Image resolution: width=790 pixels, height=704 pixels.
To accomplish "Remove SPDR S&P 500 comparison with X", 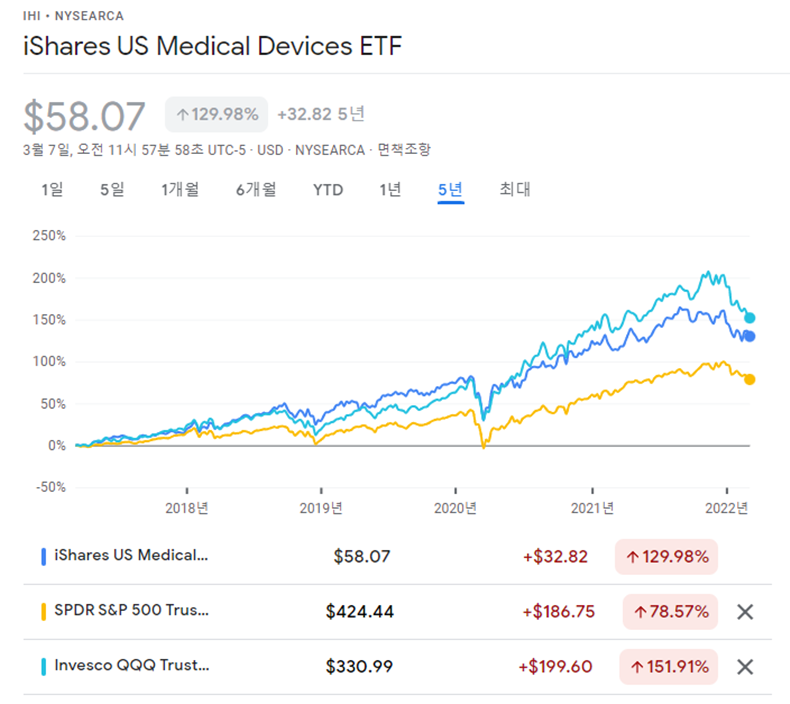I will (x=745, y=612).
